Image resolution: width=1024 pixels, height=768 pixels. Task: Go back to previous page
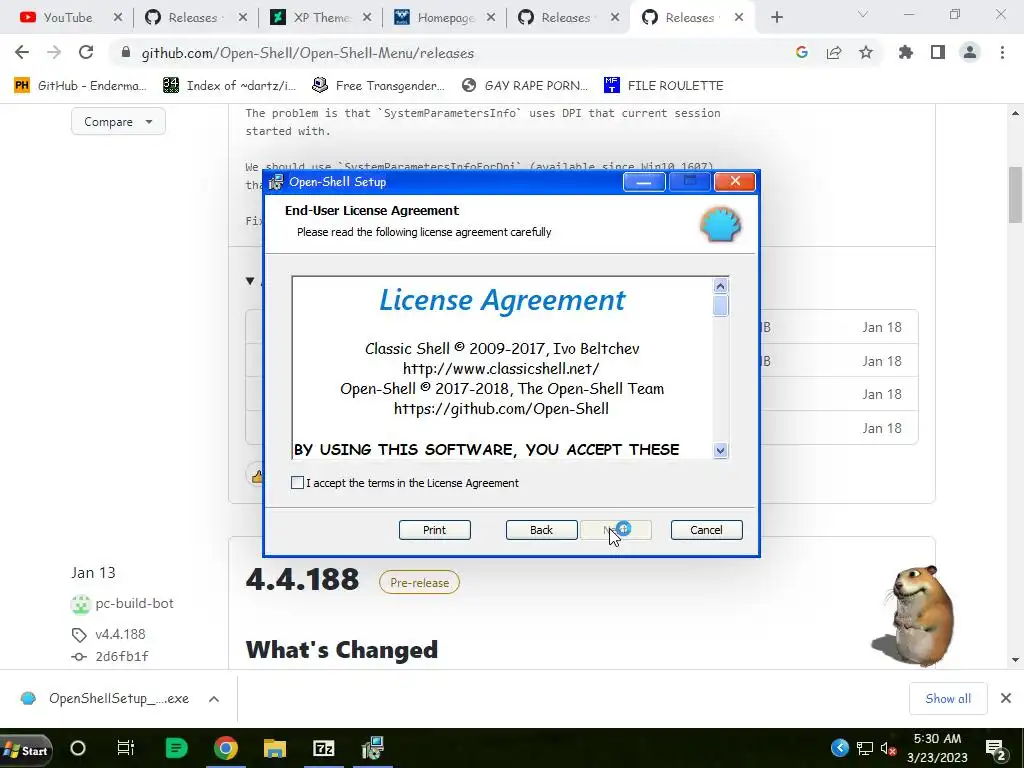pyautogui.click(x=22, y=52)
